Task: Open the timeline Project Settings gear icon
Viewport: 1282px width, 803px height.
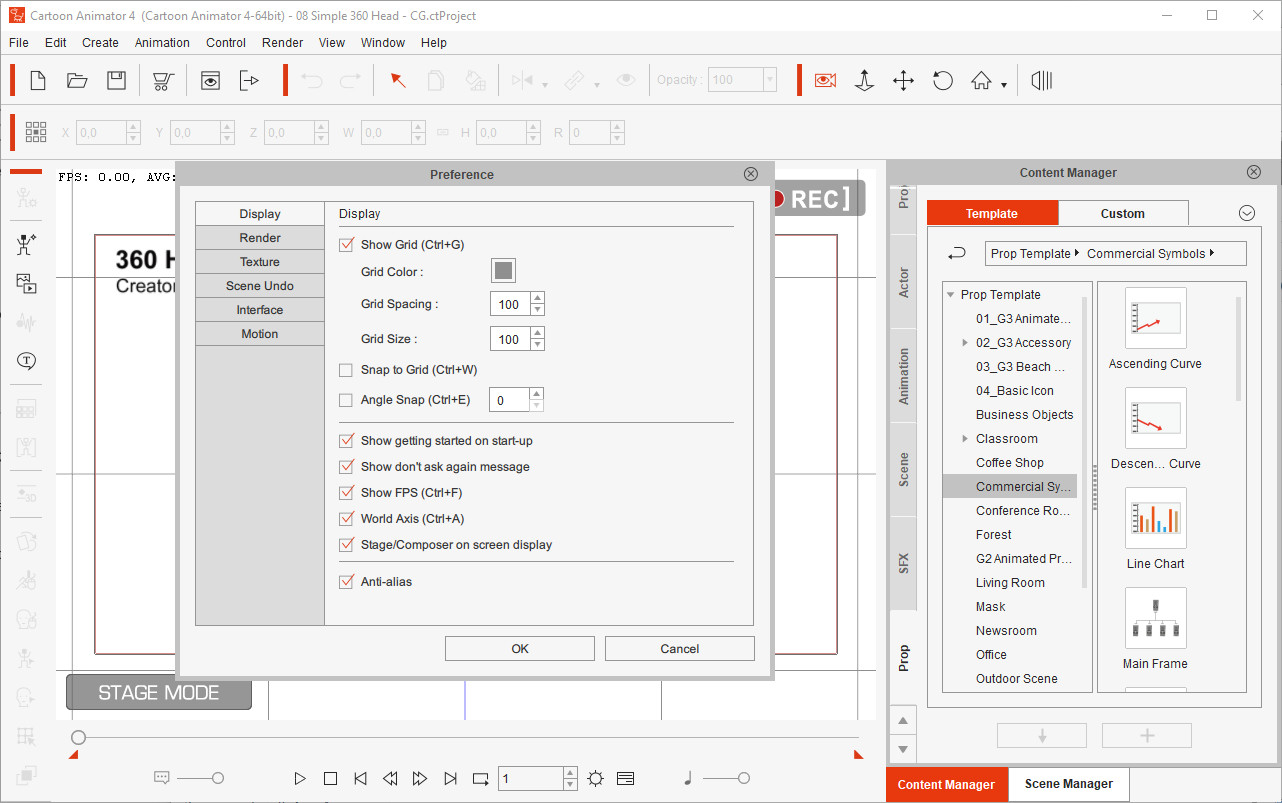Action: pos(596,778)
